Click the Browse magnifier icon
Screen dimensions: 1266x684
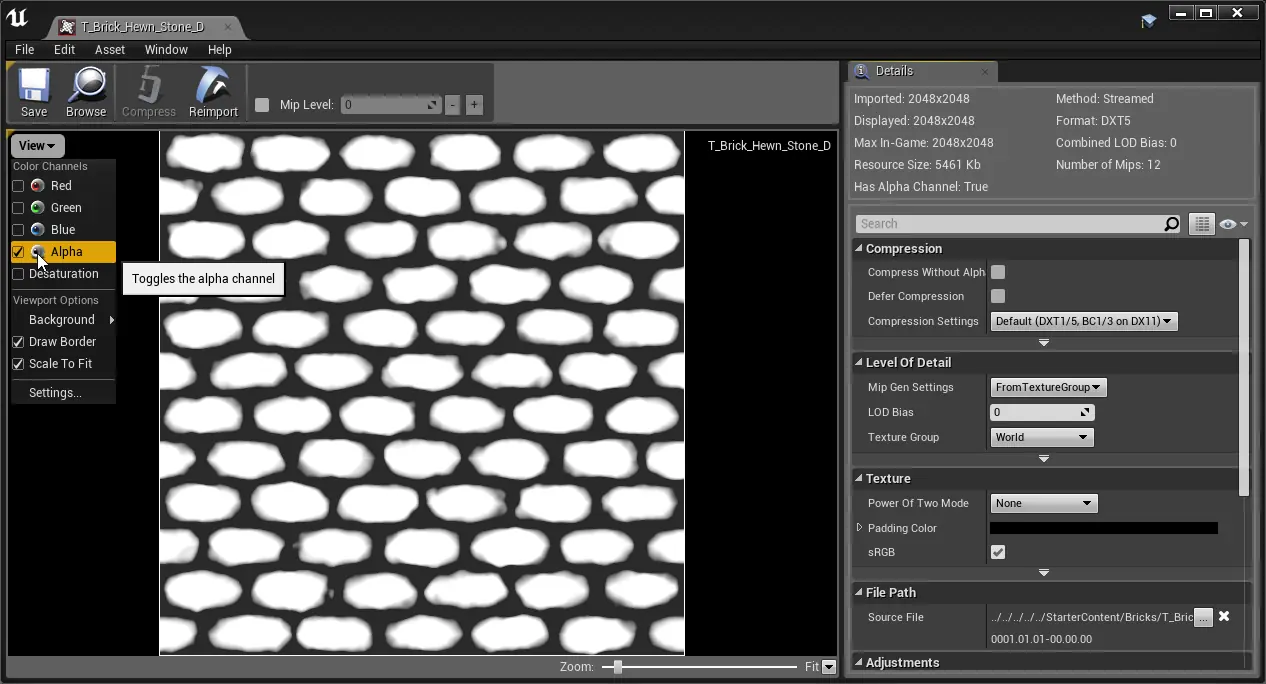87,87
